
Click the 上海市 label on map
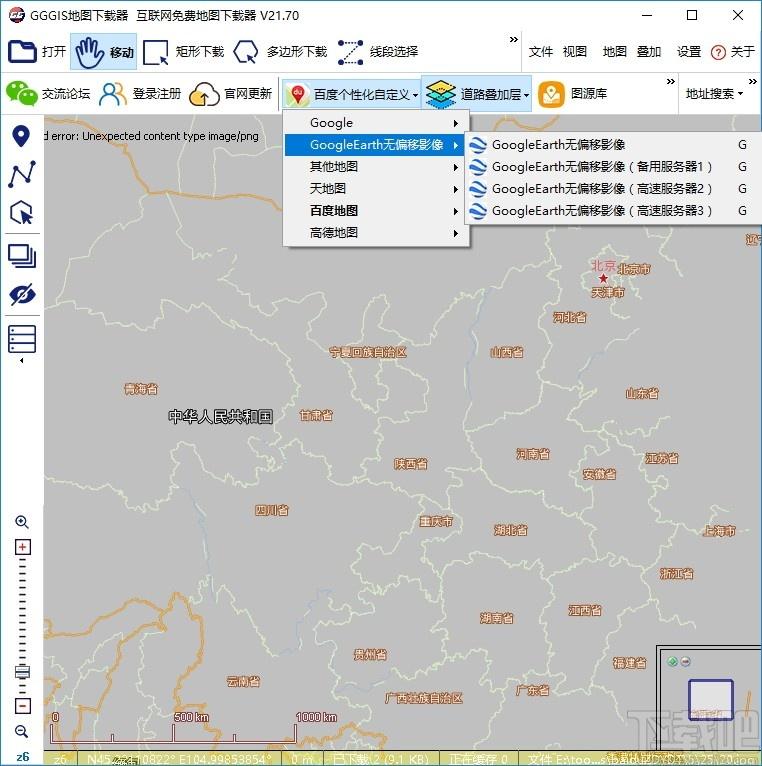tap(719, 531)
